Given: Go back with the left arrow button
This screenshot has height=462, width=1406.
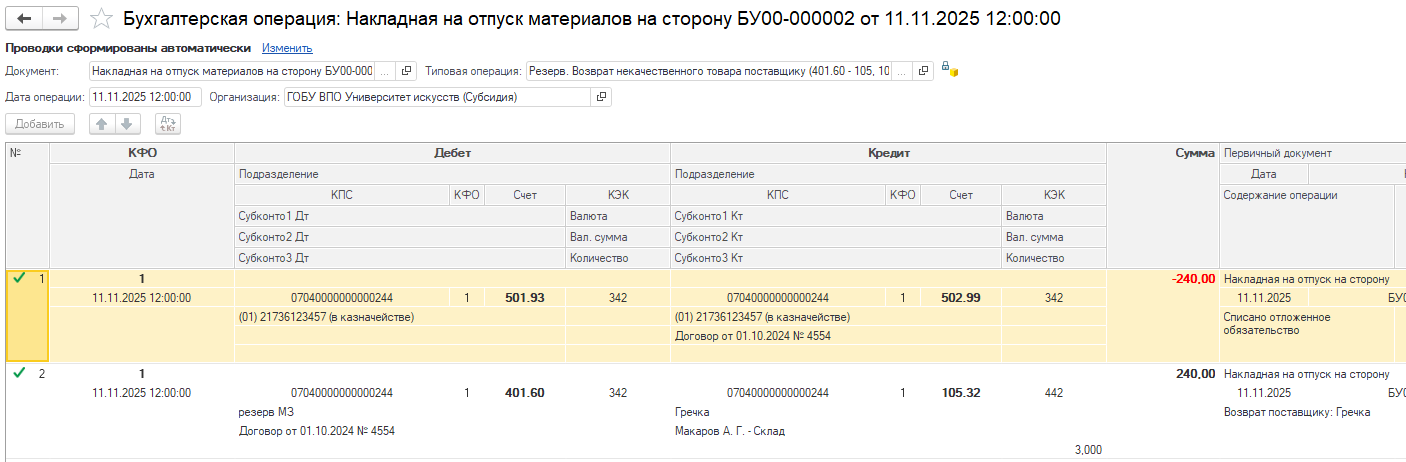Looking at the screenshot, I should point(25,19).
